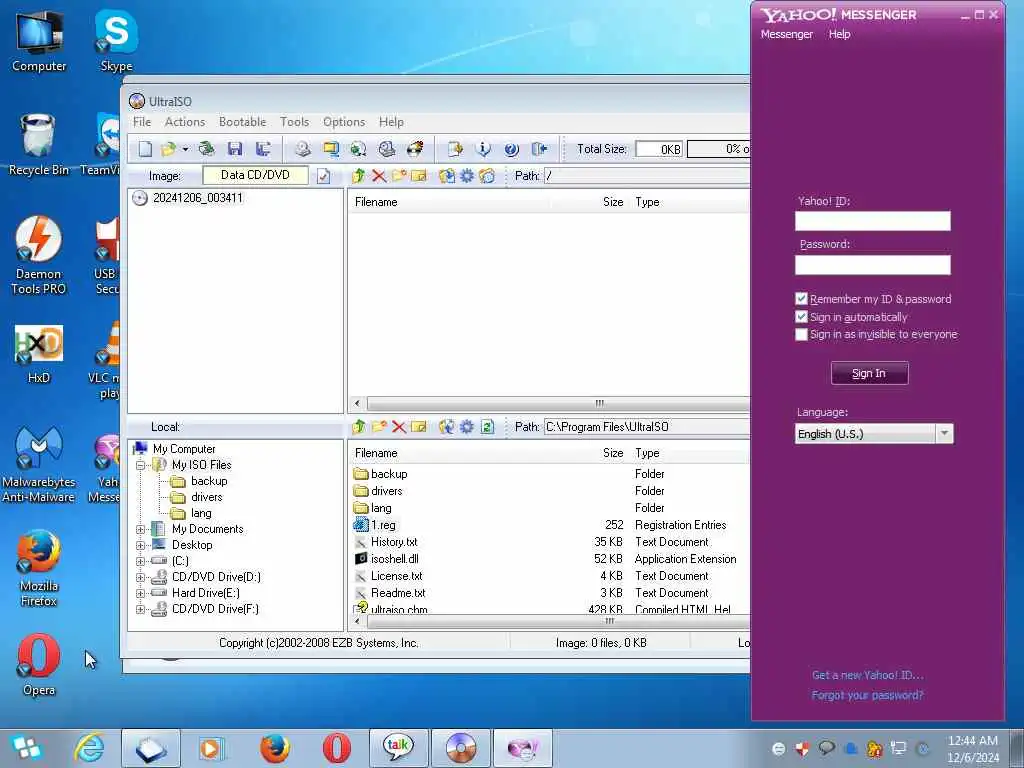Click the Yahoo Messenger Password input field

click(x=872, y=264)
